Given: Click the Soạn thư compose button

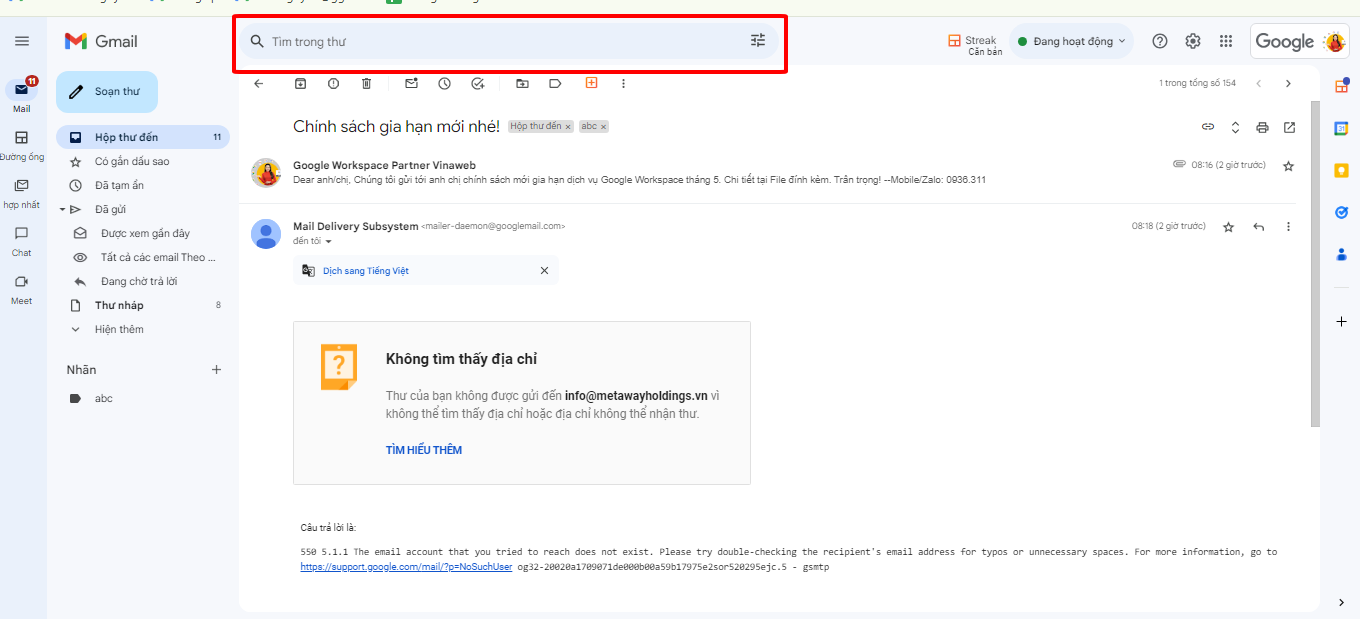Looking at the screenshot, I should pyautogui.click(x=107, y=92).
